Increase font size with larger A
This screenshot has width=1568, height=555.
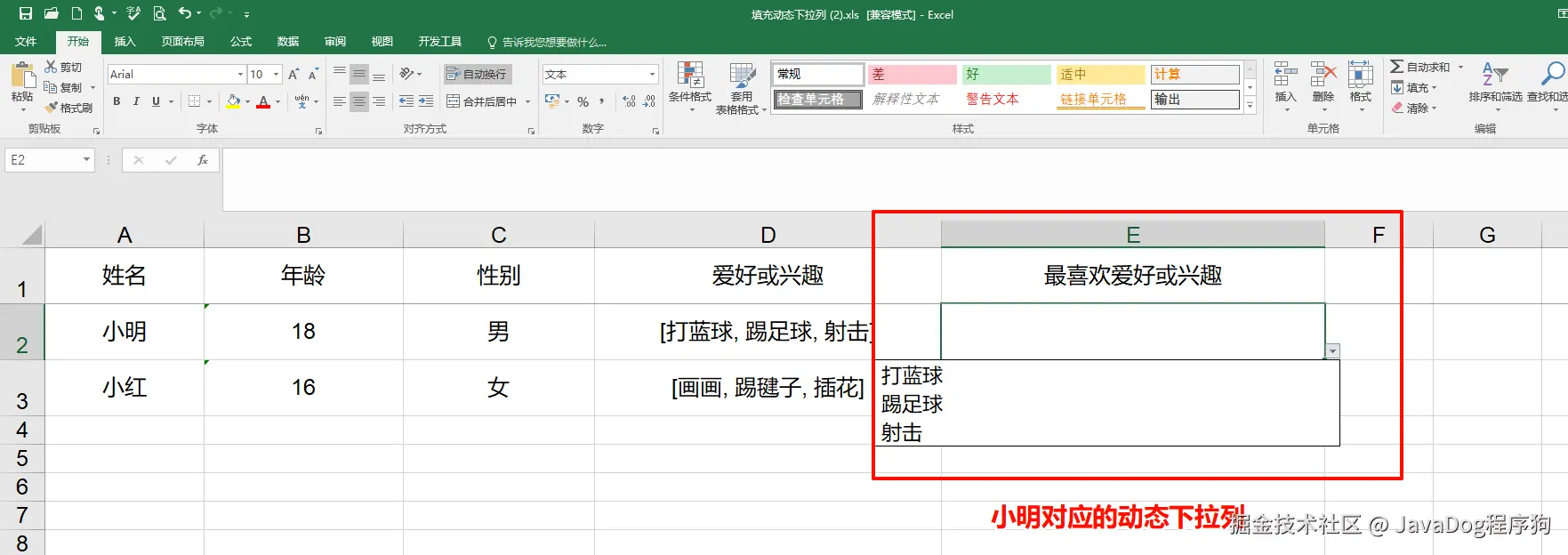tap(293, 75)
